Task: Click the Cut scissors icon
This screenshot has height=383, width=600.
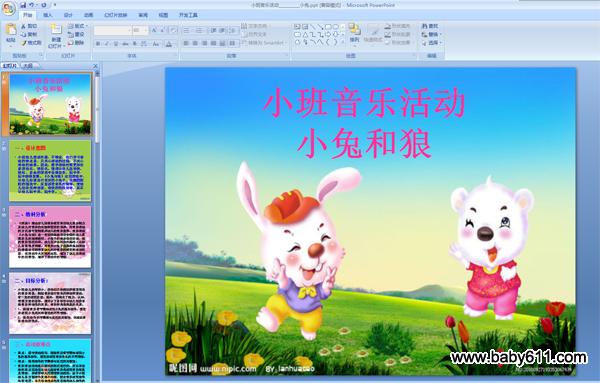Action: coord(24,26)
